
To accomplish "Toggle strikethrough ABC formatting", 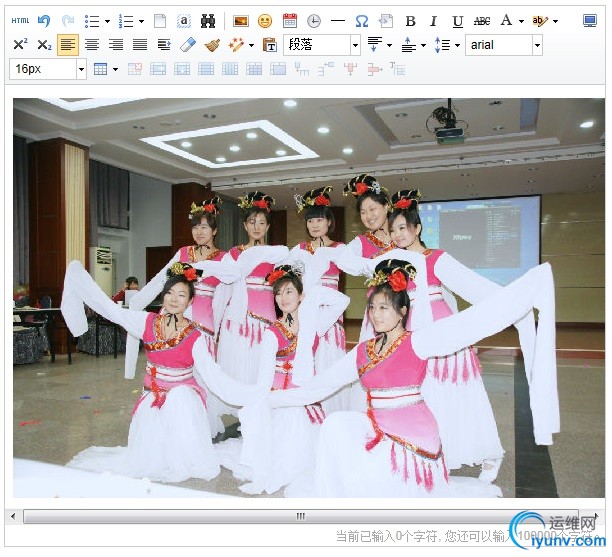I will coord(482,21).
